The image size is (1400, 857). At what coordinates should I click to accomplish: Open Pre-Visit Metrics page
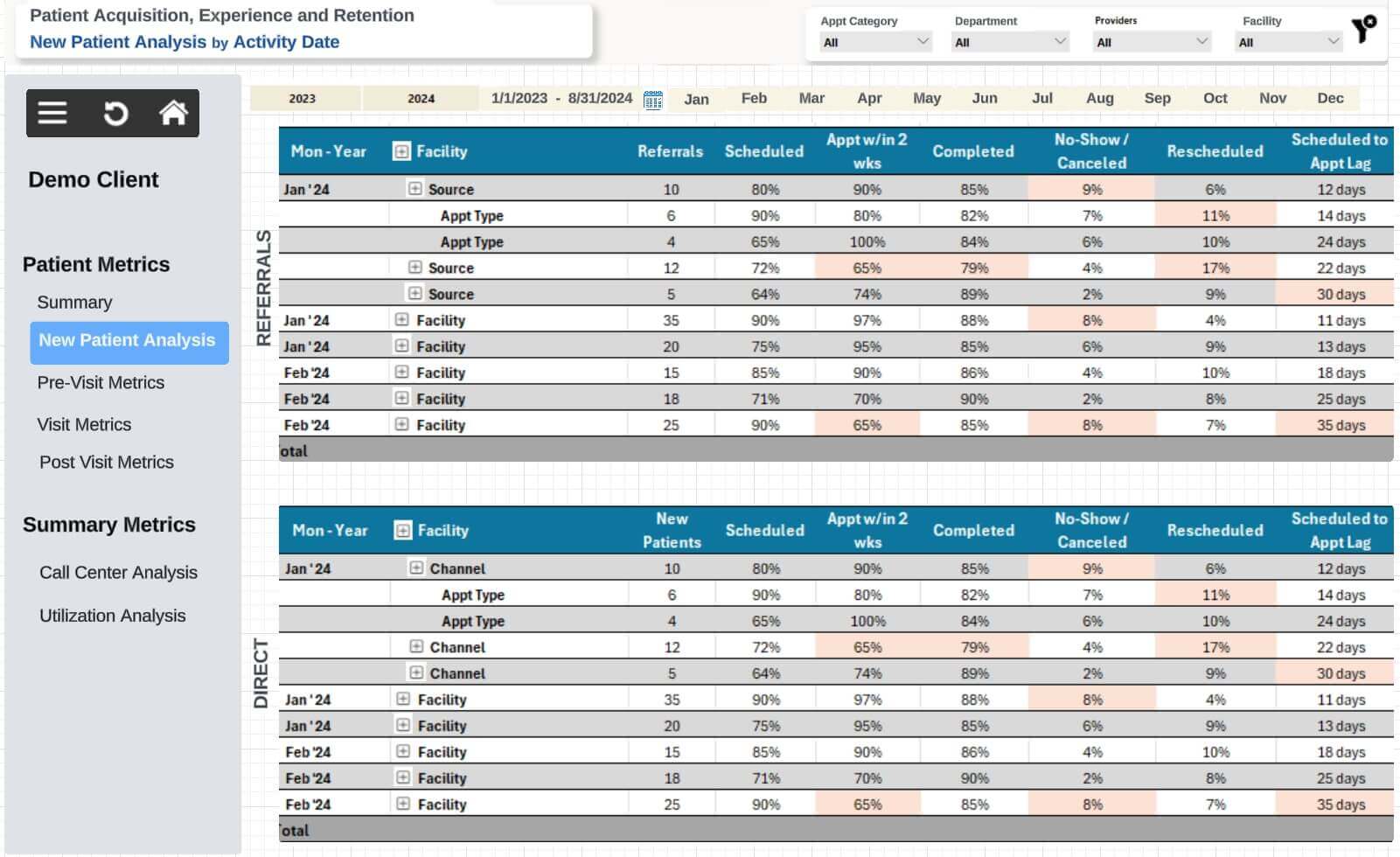coord(101,383)
